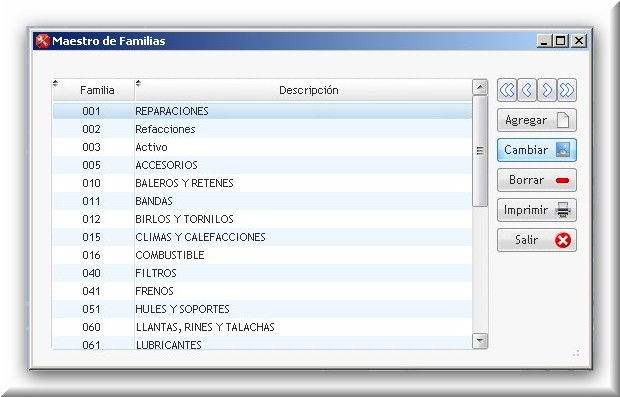The width and height of the screenshot is (620, 397).
Task: Select the BIRLOS Y TORNILLOS row
Action: 262,219
